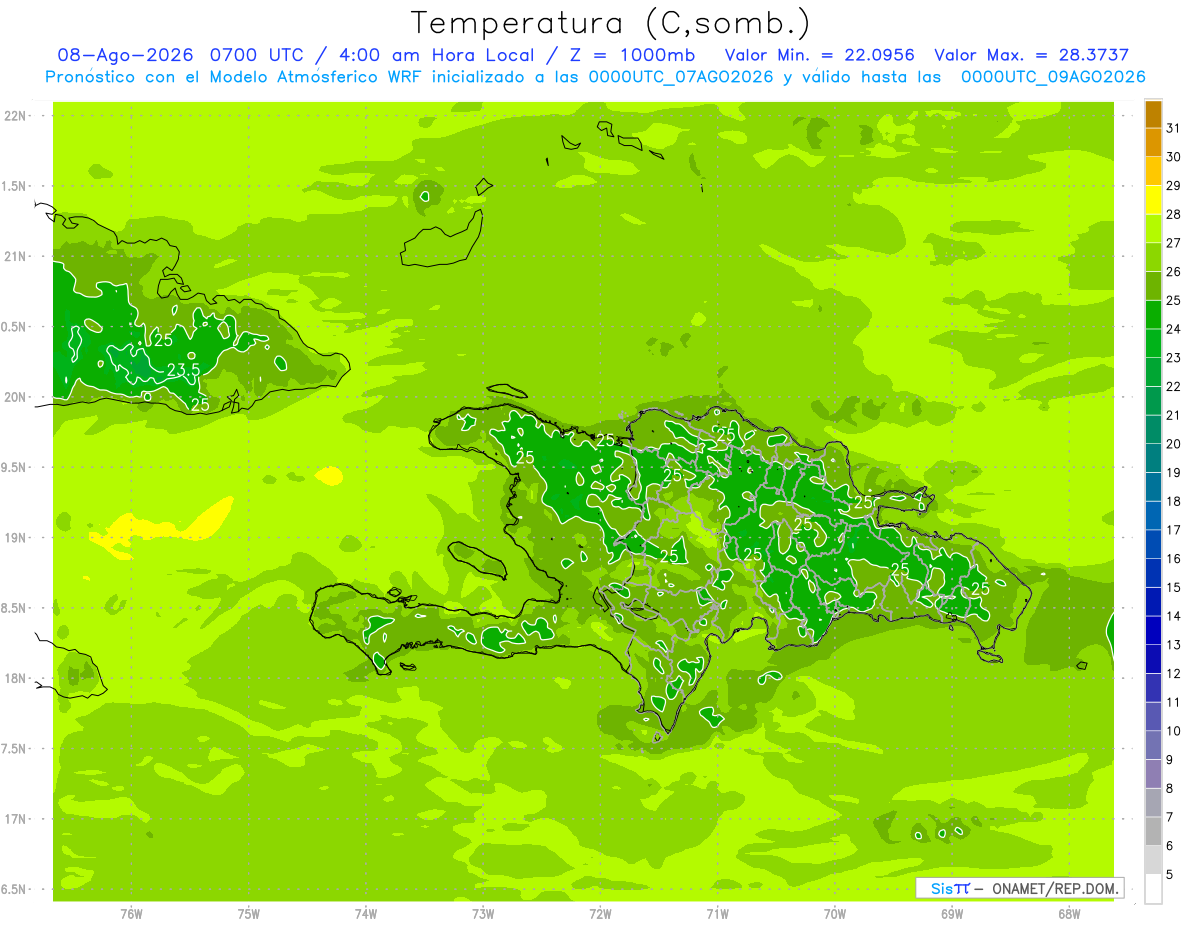Click the "8.5N" latitude axis label
Screen dimensions: 1200x927
tap(15, 608)
